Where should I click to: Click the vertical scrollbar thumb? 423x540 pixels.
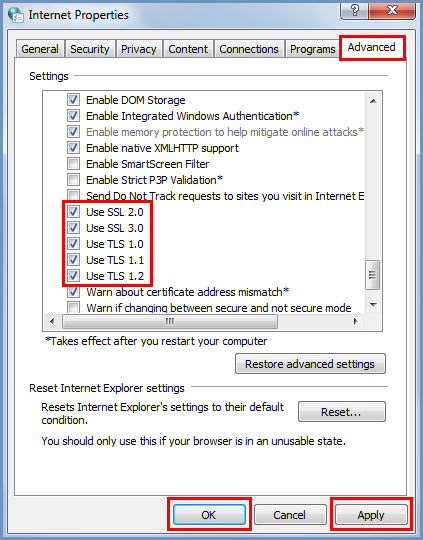pos(372,274)
